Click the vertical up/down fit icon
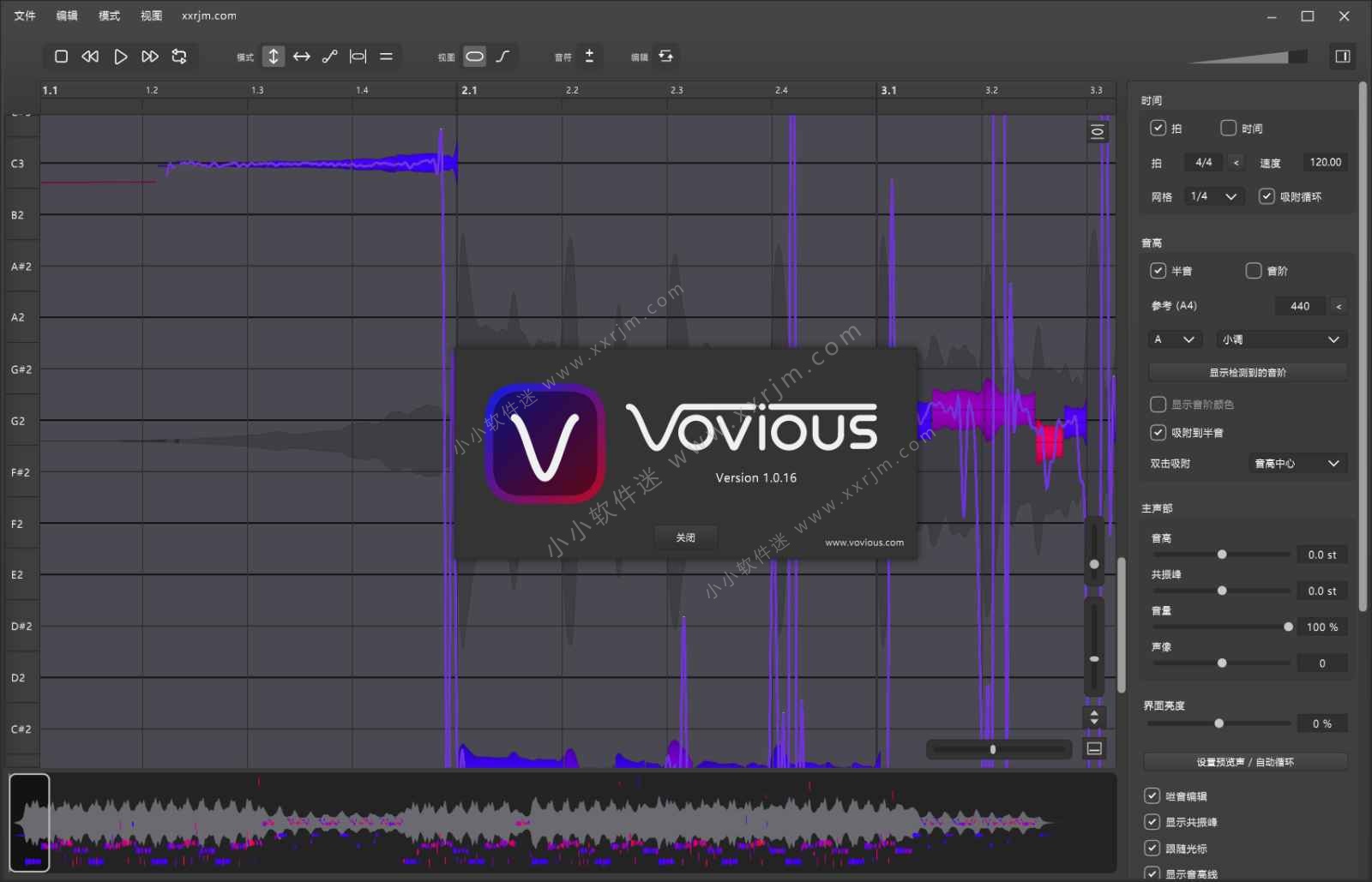 click(1094, 718)
